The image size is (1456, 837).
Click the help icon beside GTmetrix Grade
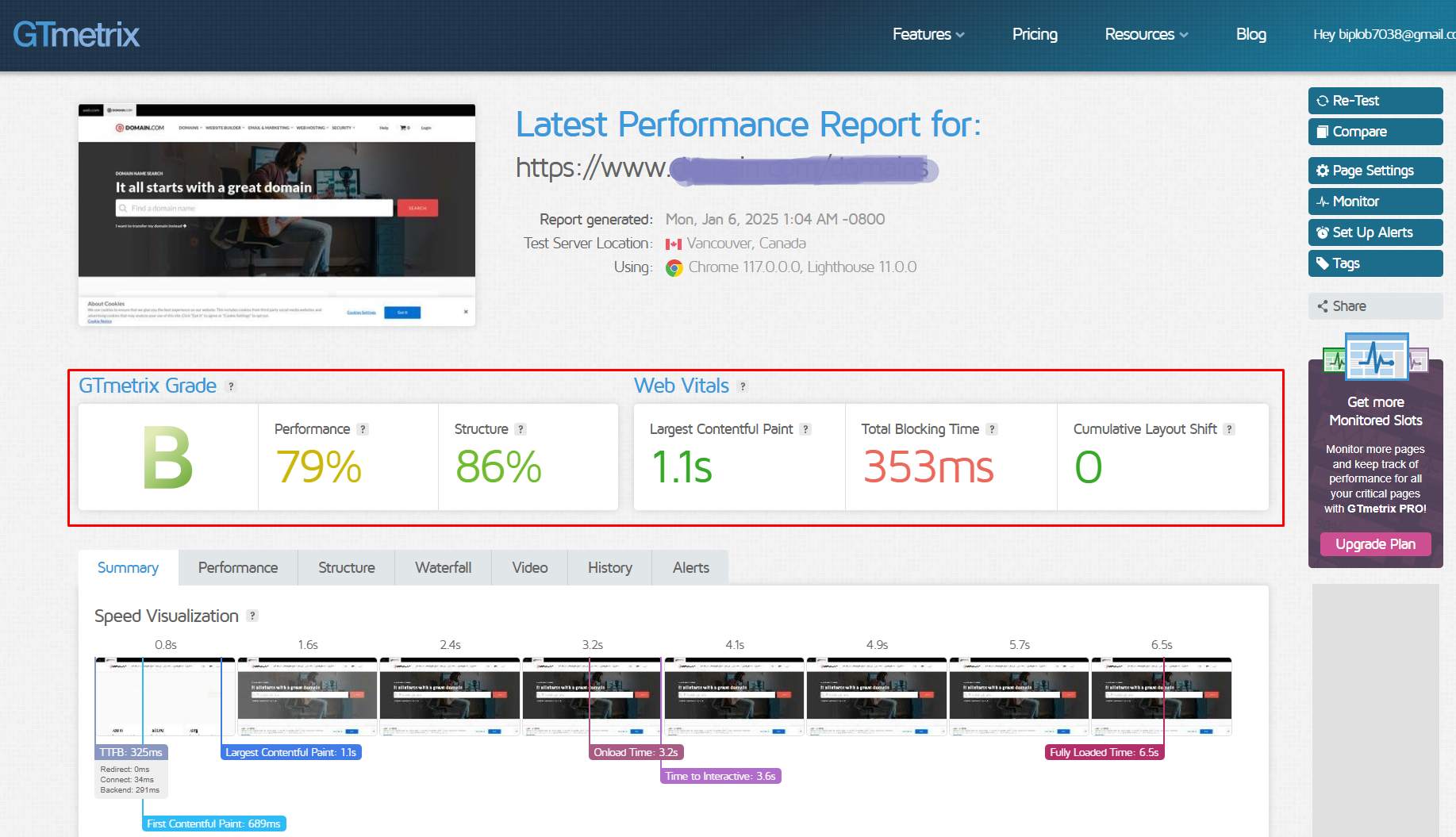point(231,386)
